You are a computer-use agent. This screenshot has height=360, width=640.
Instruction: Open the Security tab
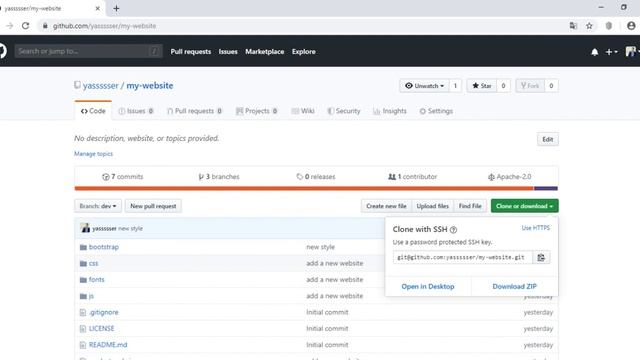point(344,111)
